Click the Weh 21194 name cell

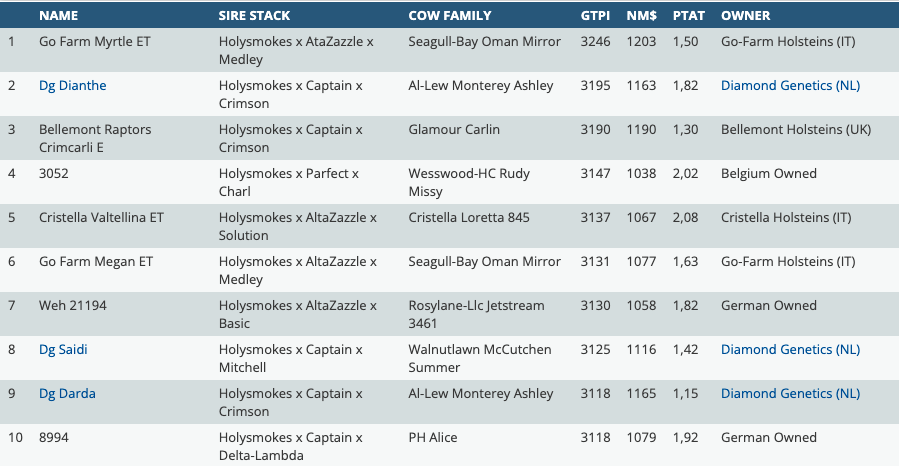click(73, 306)
